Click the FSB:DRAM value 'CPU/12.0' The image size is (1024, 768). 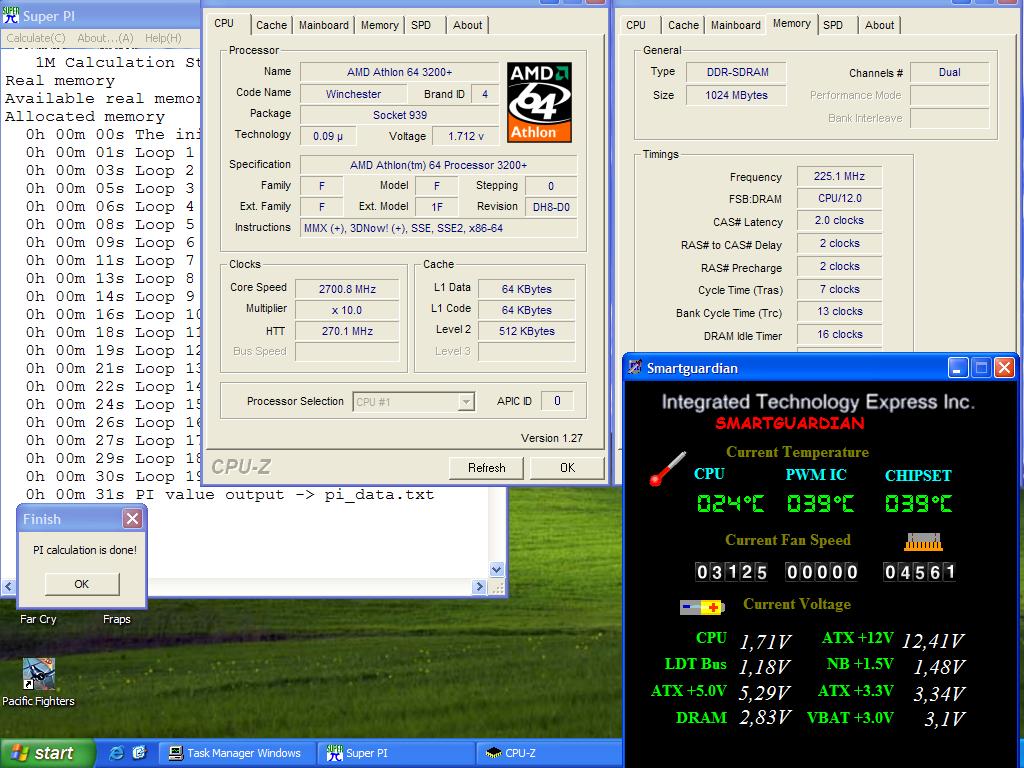coord(839,198)
